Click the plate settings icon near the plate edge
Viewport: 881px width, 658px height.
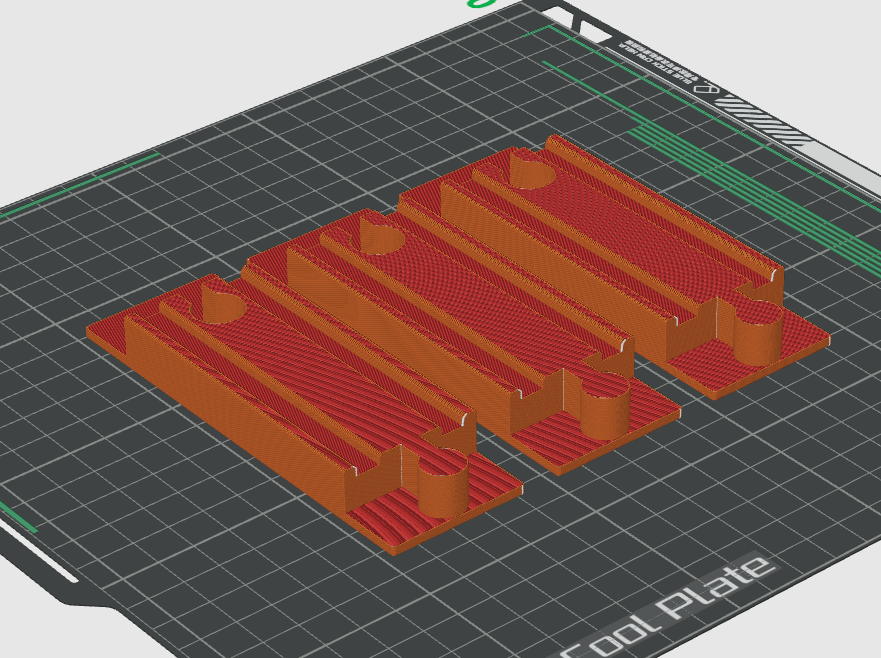point(706,89)
